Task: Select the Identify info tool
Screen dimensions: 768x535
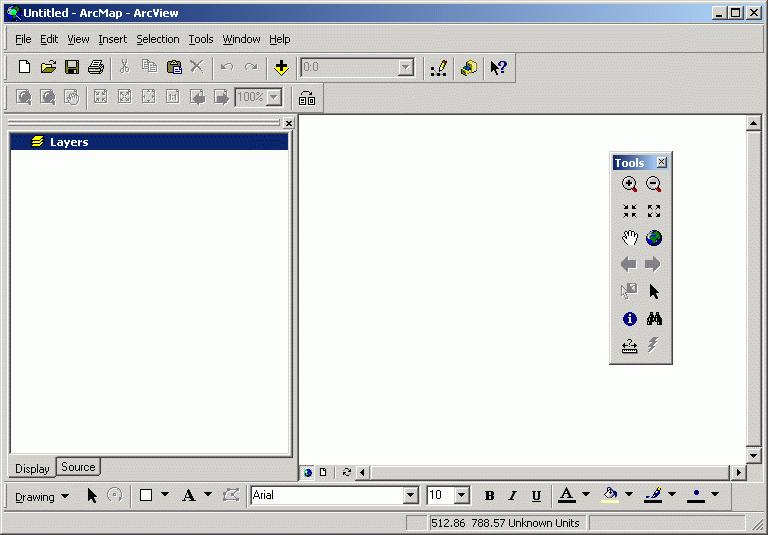Action: click(x=629, y=319)
